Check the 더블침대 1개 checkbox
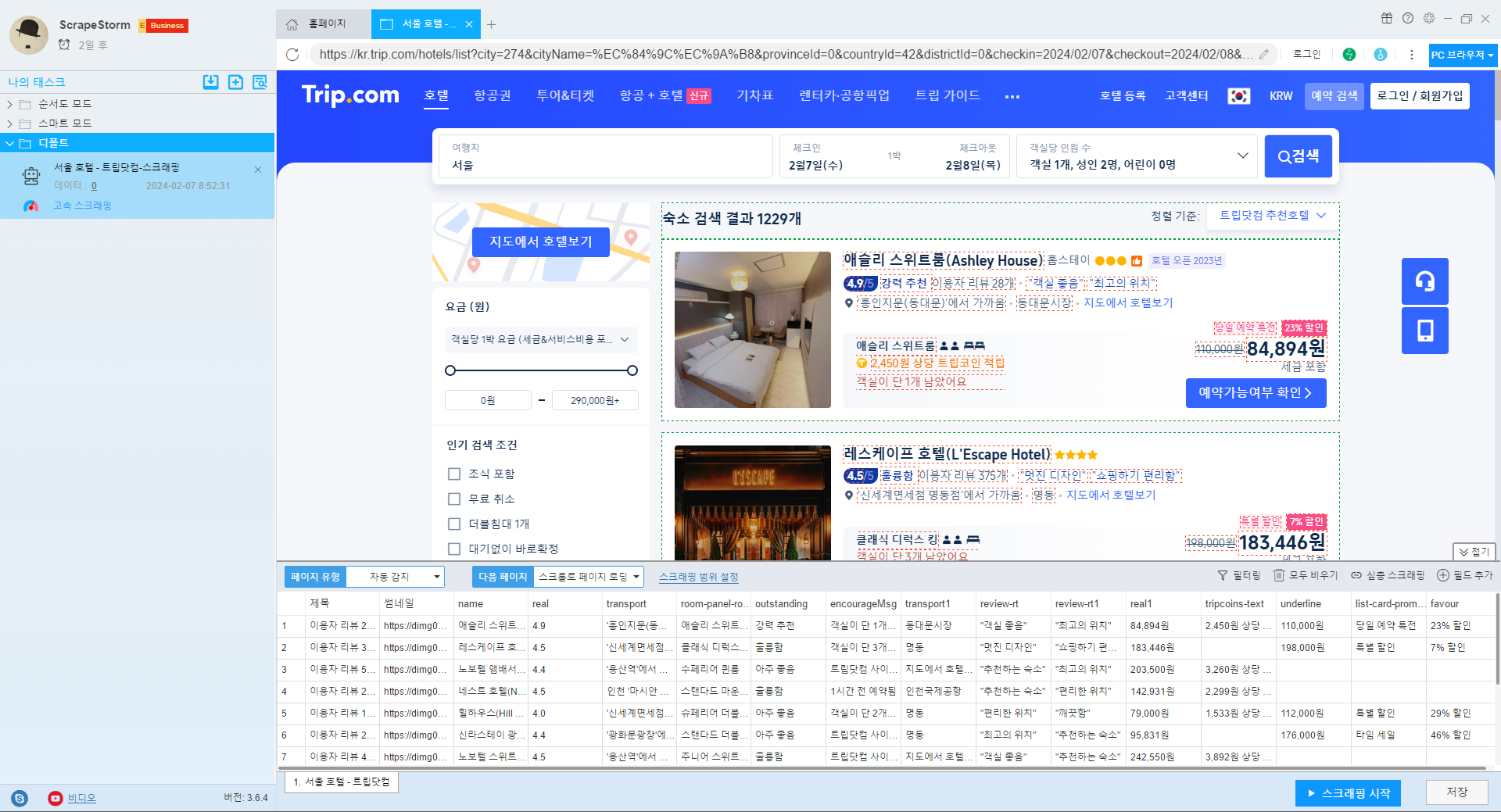Viewport: 1501px width, 812px height. (x=454, y=524)
